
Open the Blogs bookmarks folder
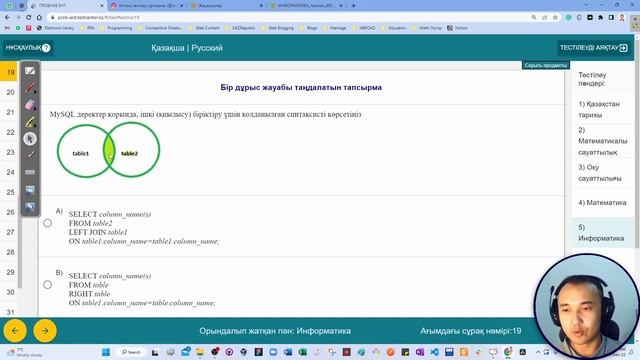308,28
